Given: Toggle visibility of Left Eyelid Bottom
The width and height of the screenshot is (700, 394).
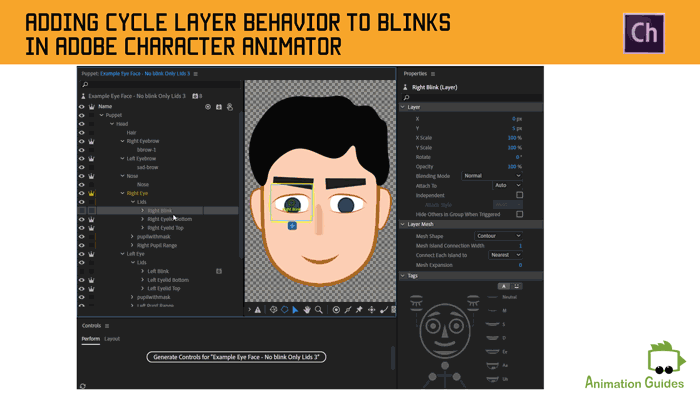Looking at the screenshot, I should (82, 280).
